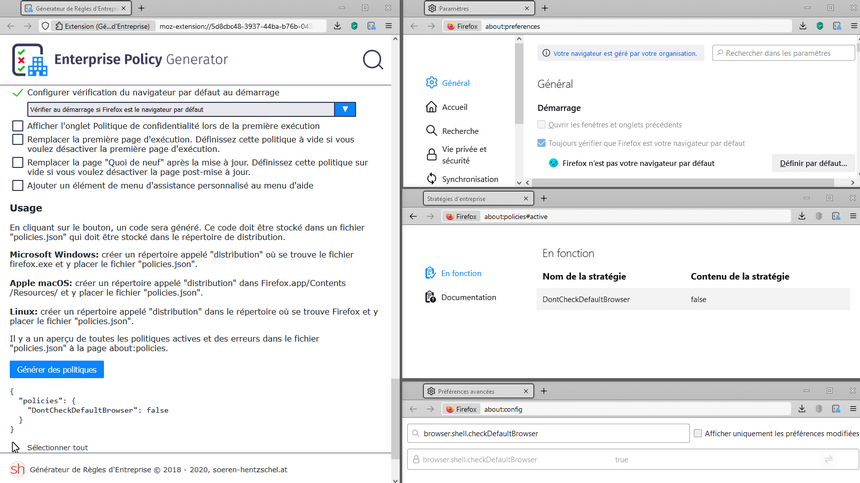Check Afficher uniquement les préférences modifiées
860x483 pixels.
[x=698, y=433]
